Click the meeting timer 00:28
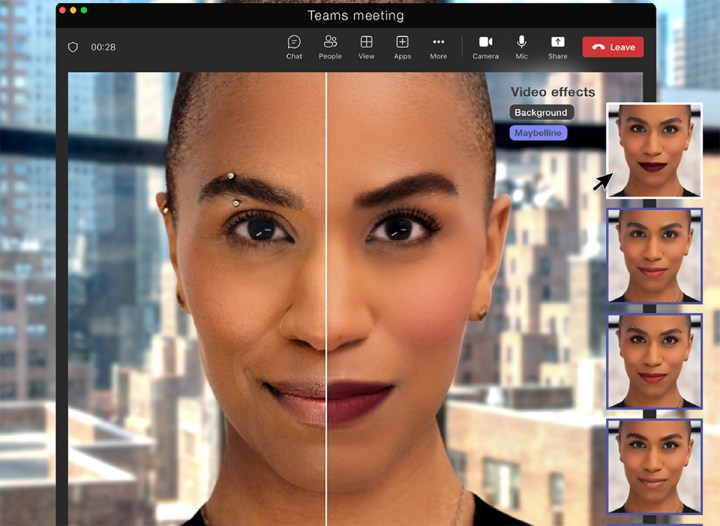The width and height of the screenshot is (720, 526). (x=103, y=47)
